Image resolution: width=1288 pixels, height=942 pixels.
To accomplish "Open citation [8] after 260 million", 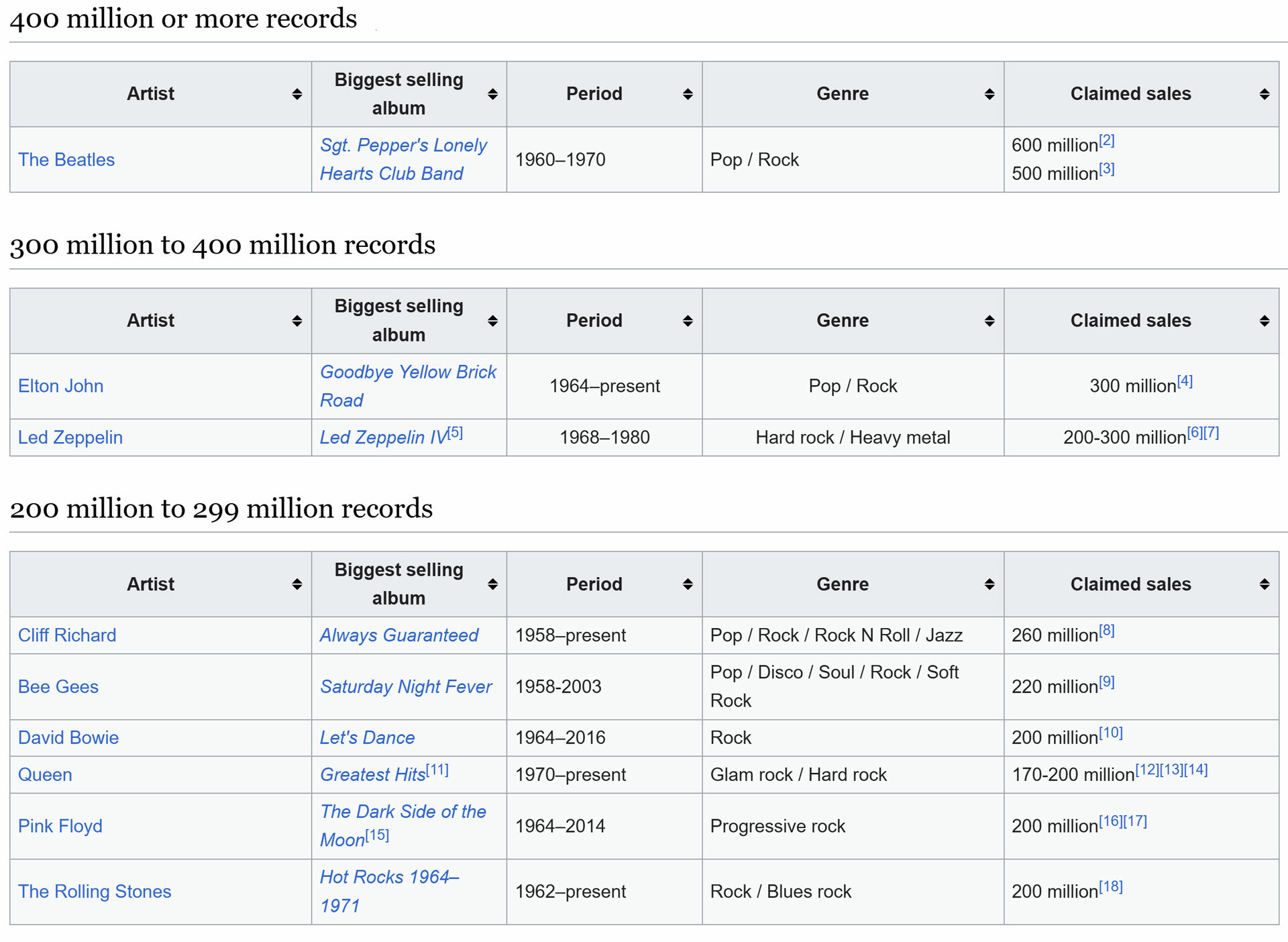I will [1107, 631].
